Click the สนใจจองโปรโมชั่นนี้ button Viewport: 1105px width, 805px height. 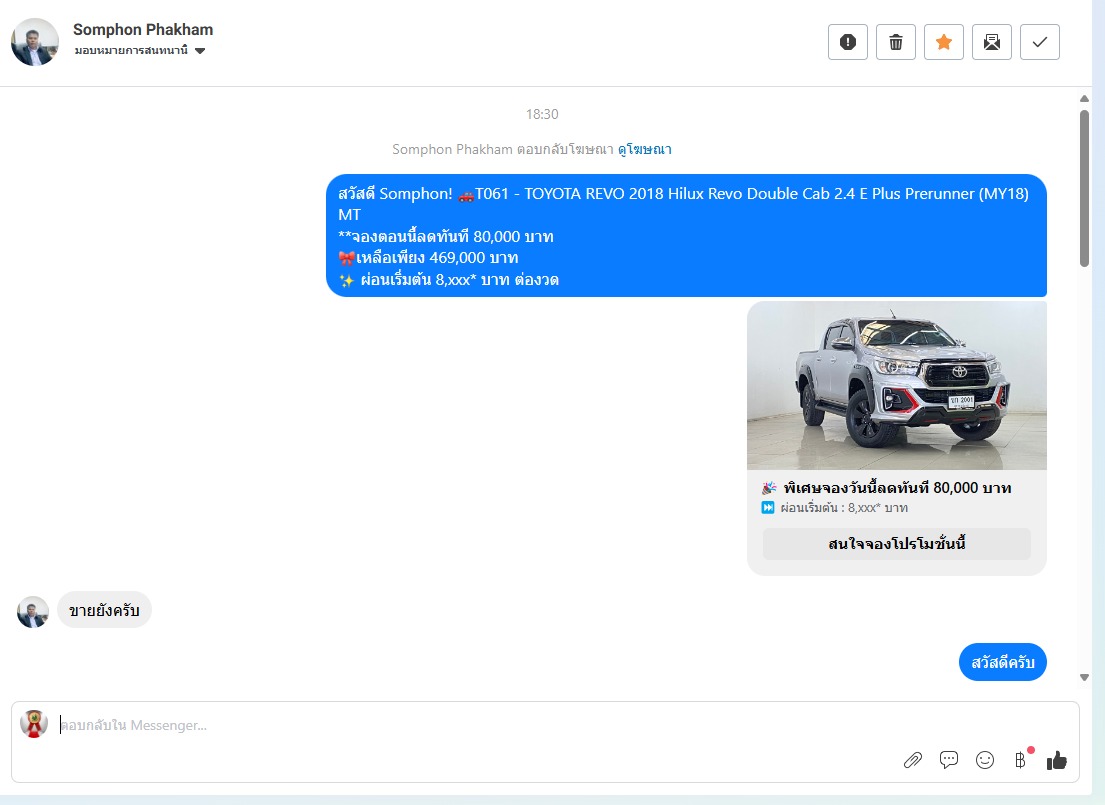896,543
